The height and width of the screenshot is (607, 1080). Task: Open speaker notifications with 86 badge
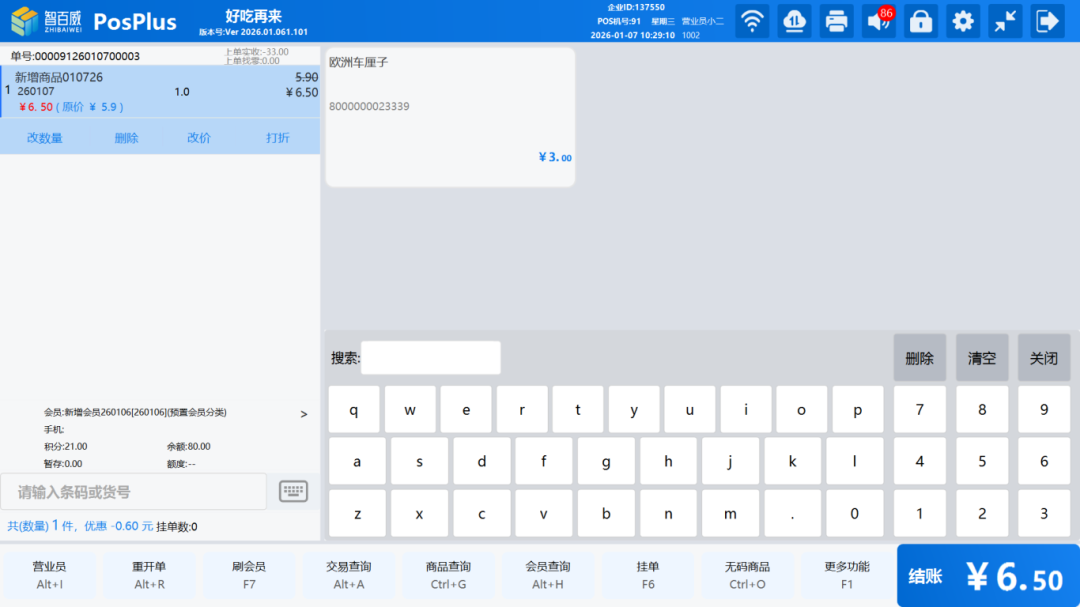(x=879, y=21)
